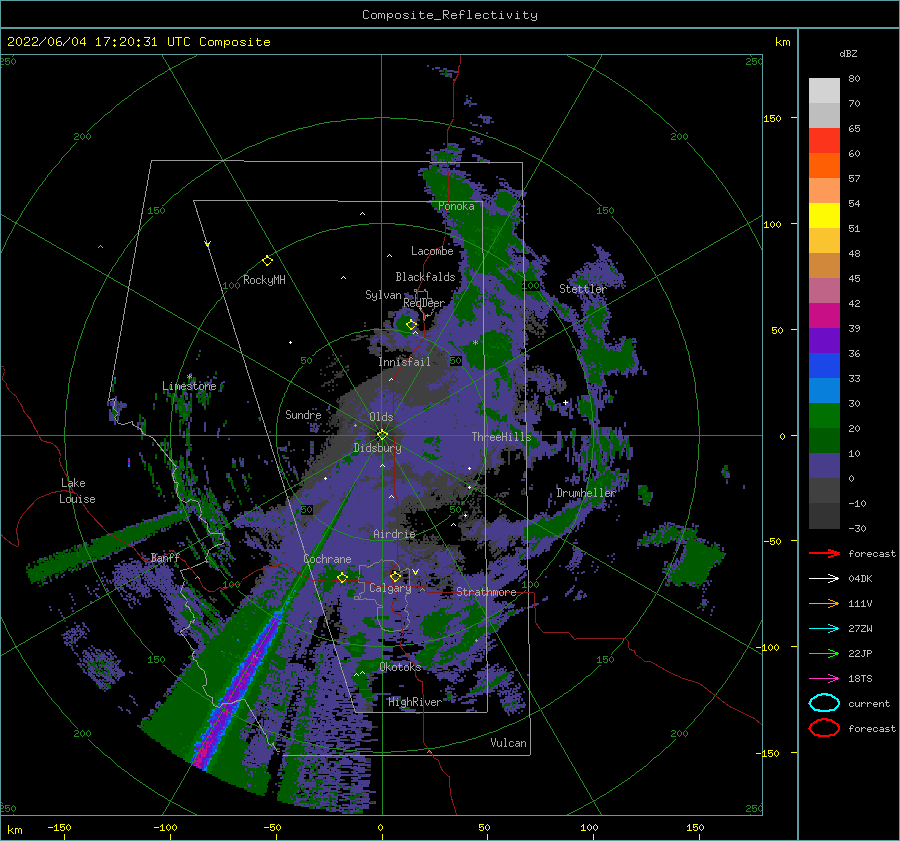Image resolution: width=900 pixels, height=841 pixels.
Task: Select the Blackfalds label
Action: click(425, 277)
